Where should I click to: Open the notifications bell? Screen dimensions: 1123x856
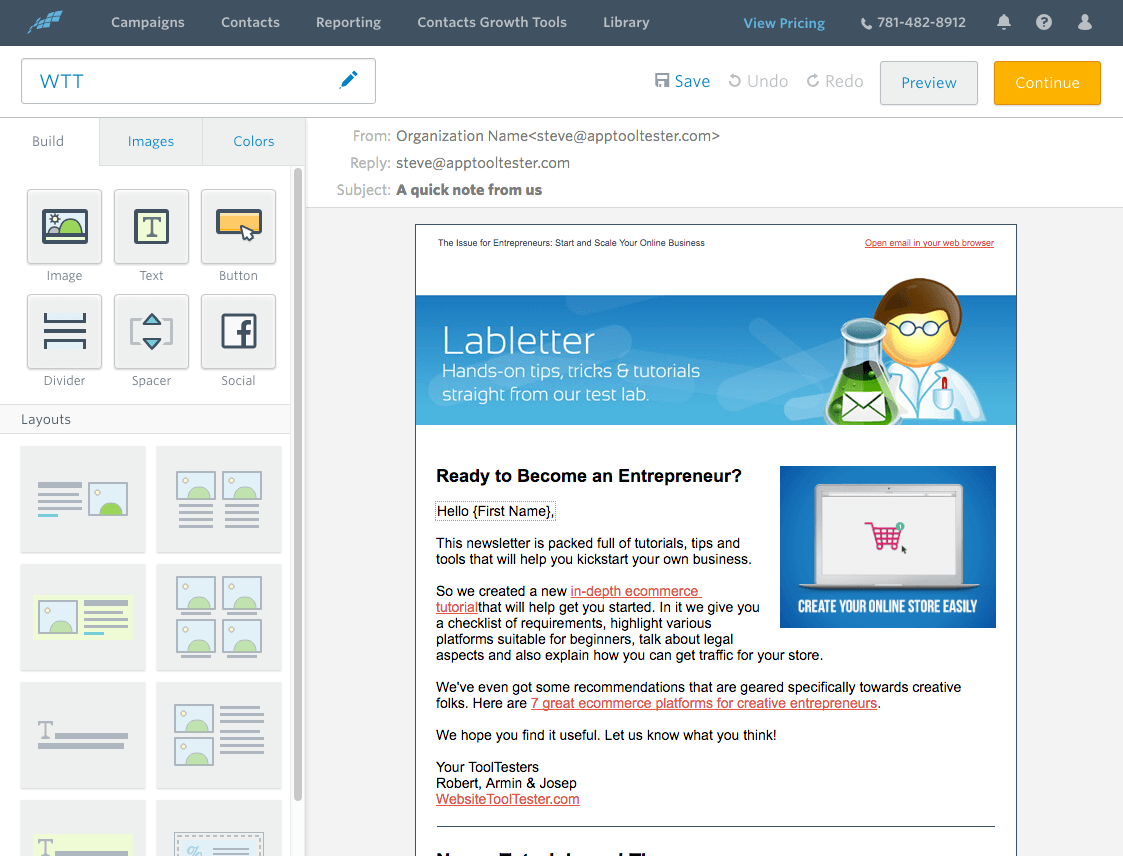[1004, 22]
